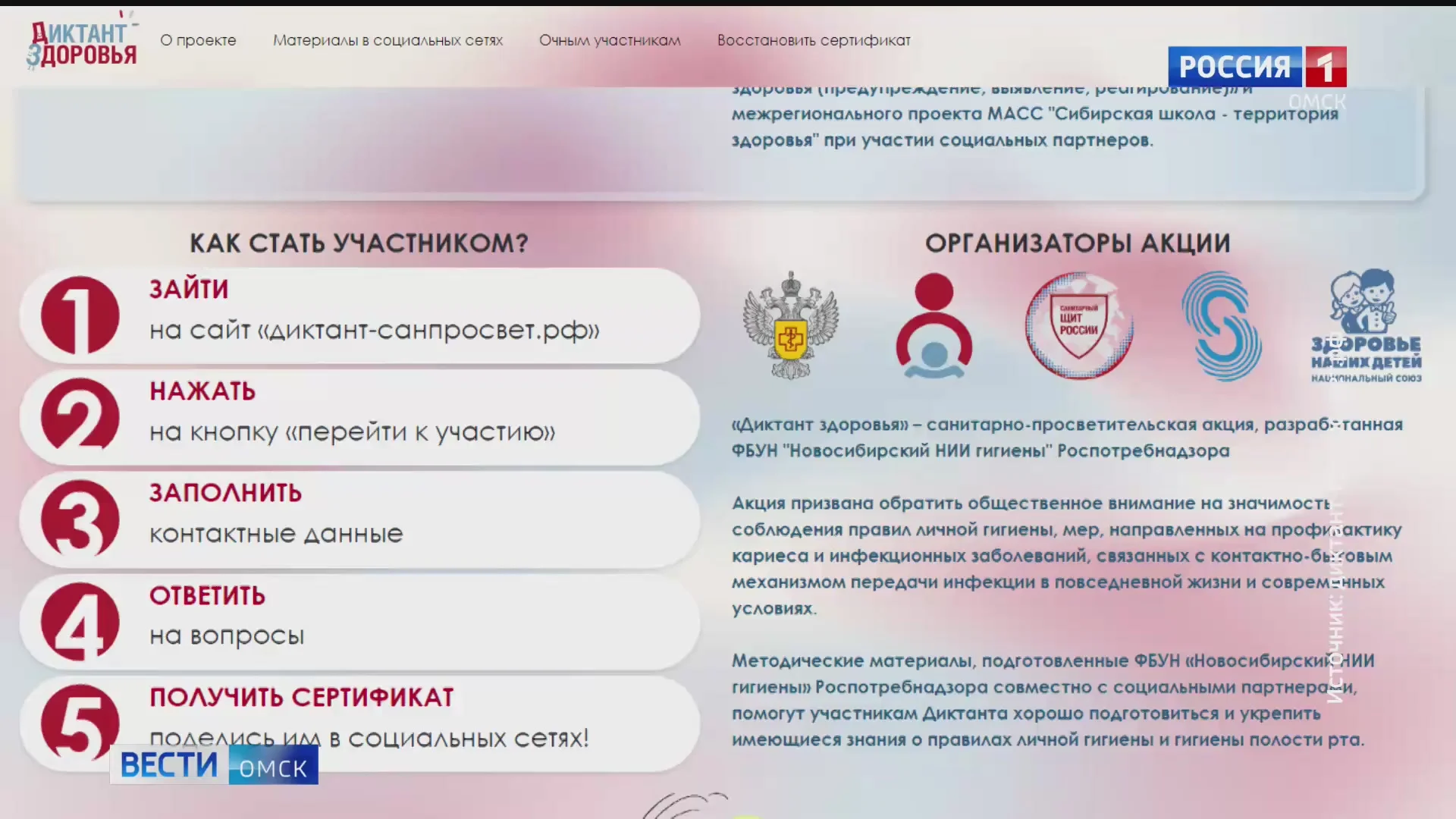Click the НАЖАТЬ step heading
Screen dimensions: 1456x819
pyautogui.click(x=202, y=391)
